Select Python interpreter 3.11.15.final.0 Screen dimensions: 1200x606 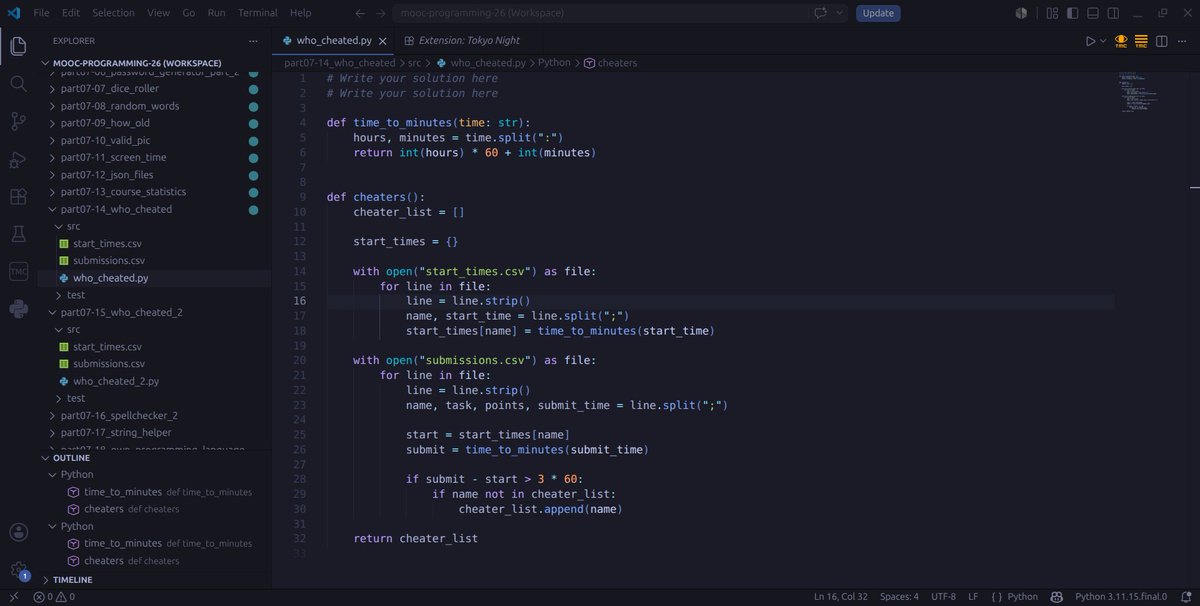pyautogui.click(x=1120, y=597)
